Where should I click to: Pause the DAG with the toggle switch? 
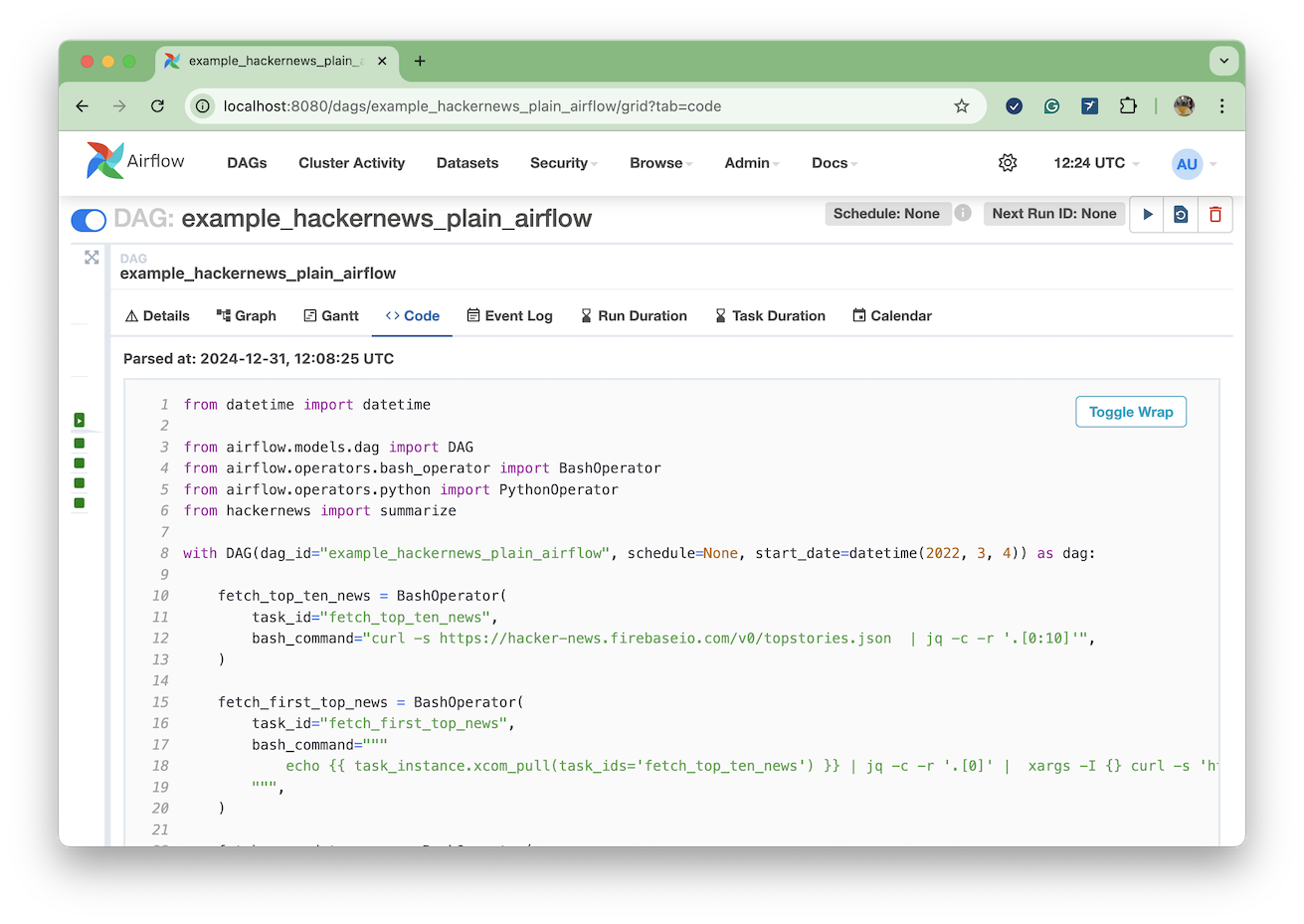90,220
